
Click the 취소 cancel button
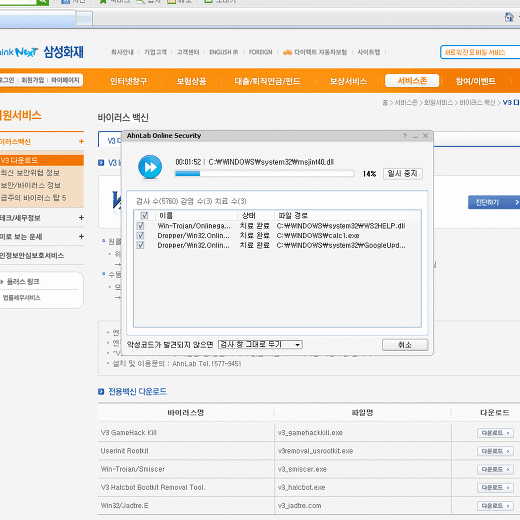click(405, 345)
